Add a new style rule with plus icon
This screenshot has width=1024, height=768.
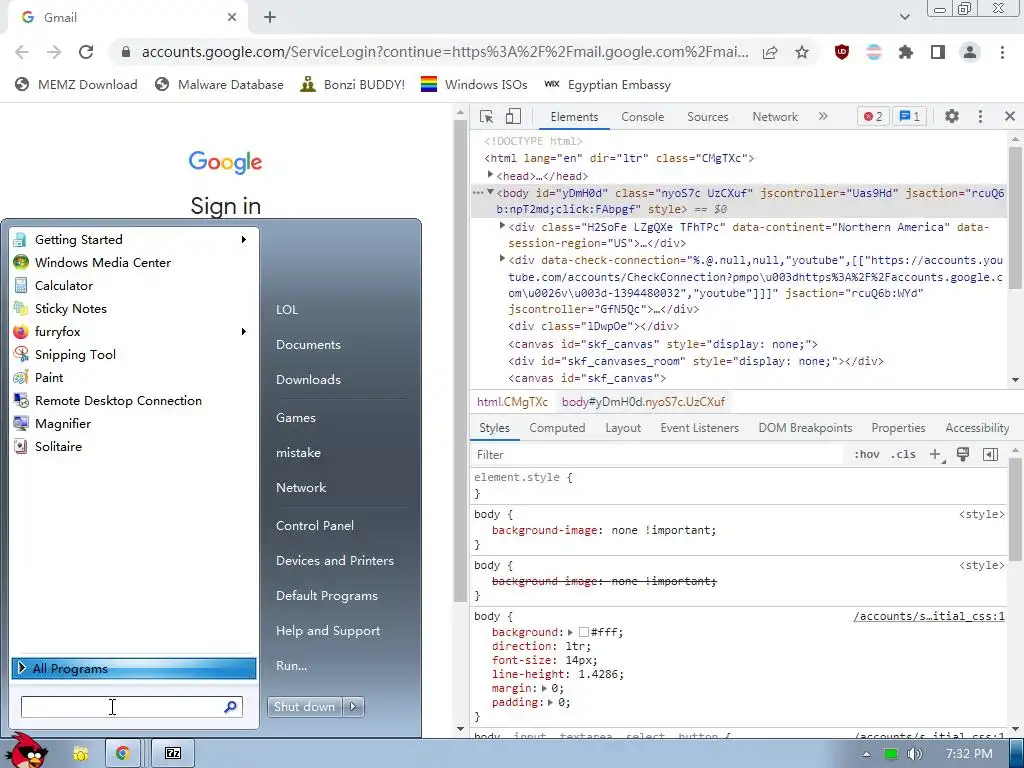[936, 455]
